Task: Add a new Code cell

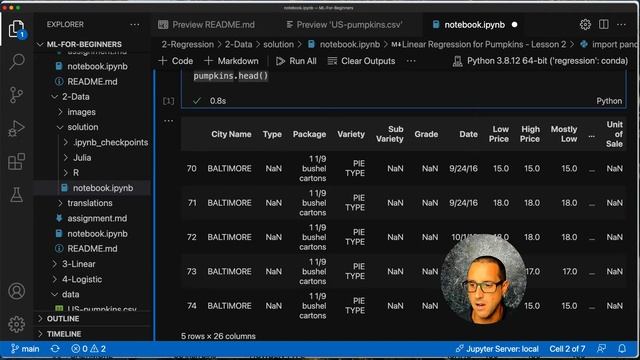Action: pyautogui.click(x=176, y=61)
